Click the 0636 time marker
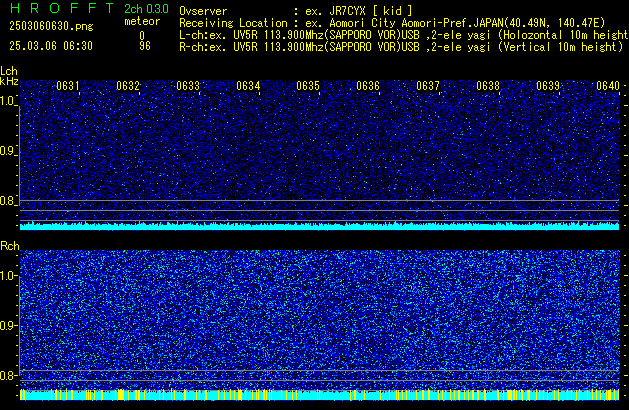Screen dimensions: 629x410 [x=368, y=86]
